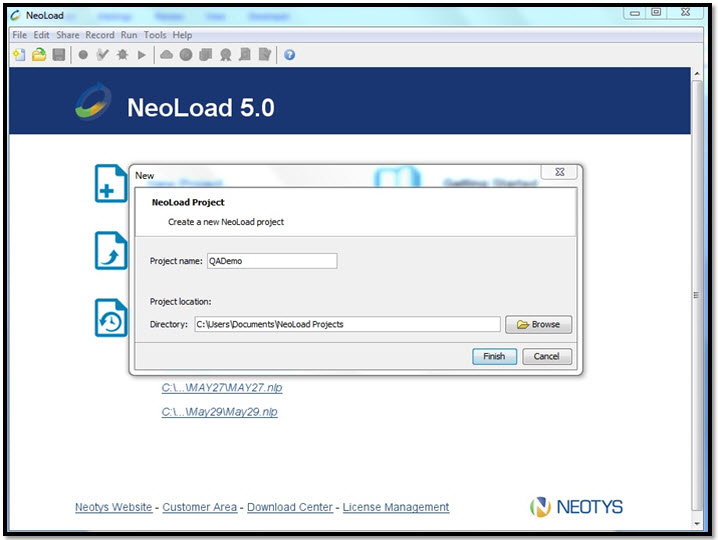Click the award ribbon toolbar icon
The image size is (718, 540).
point(225,55)
